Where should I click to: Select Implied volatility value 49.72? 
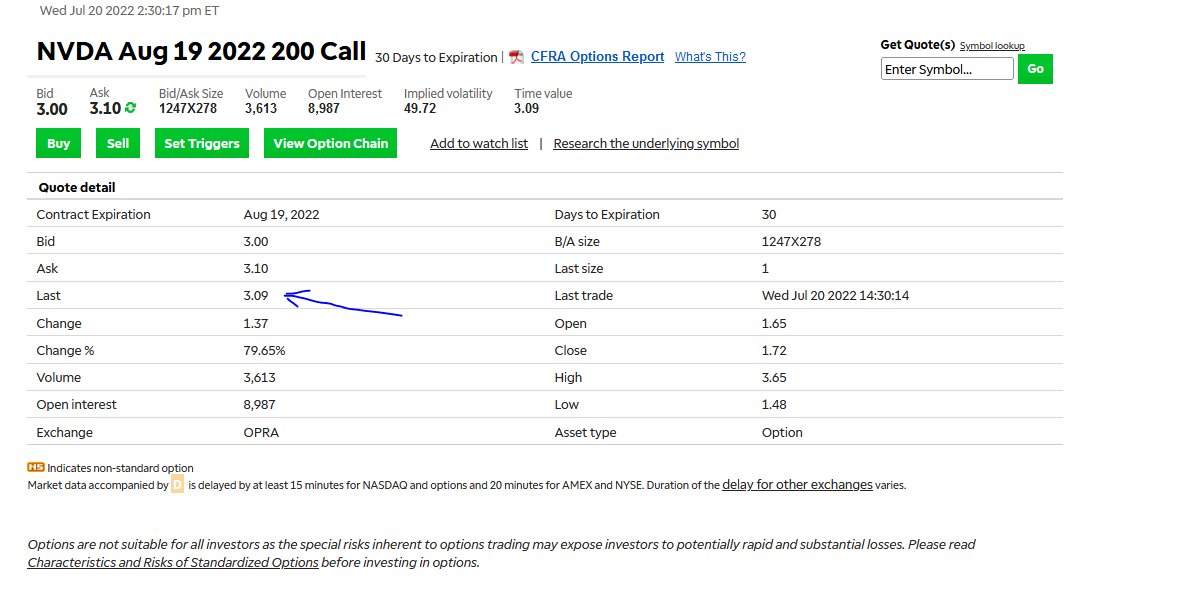(420, 109)
